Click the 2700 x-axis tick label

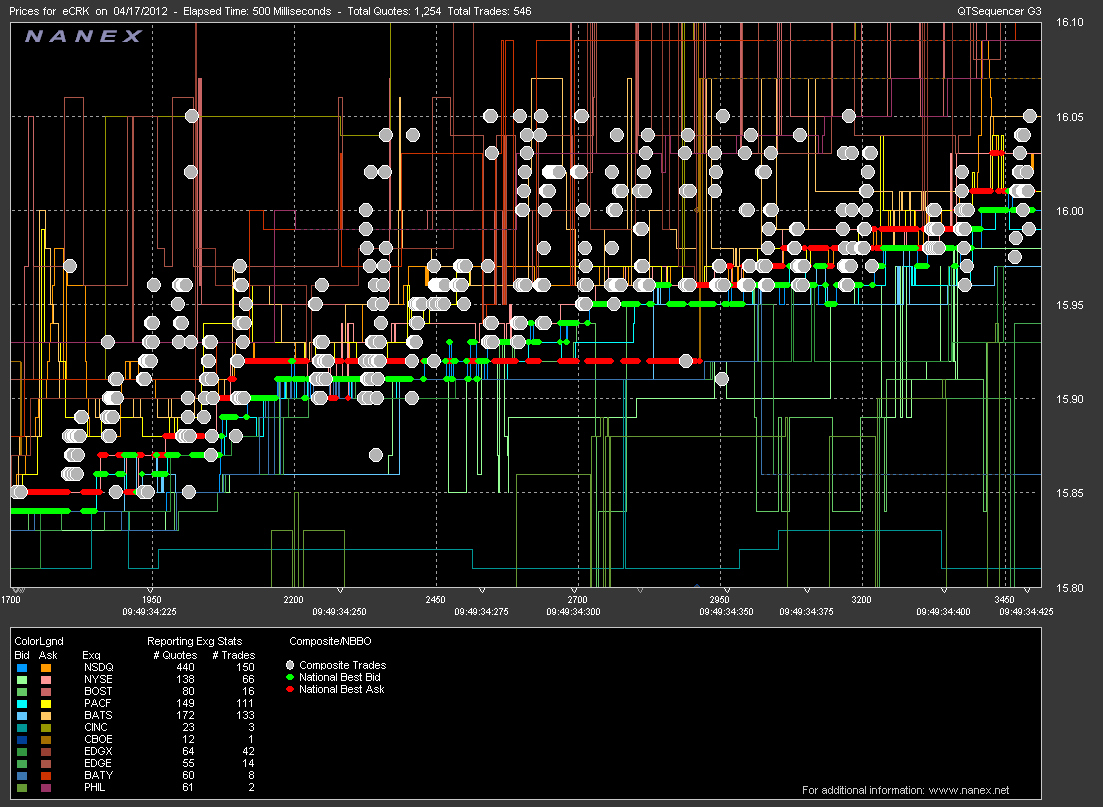tap(577, 600)
